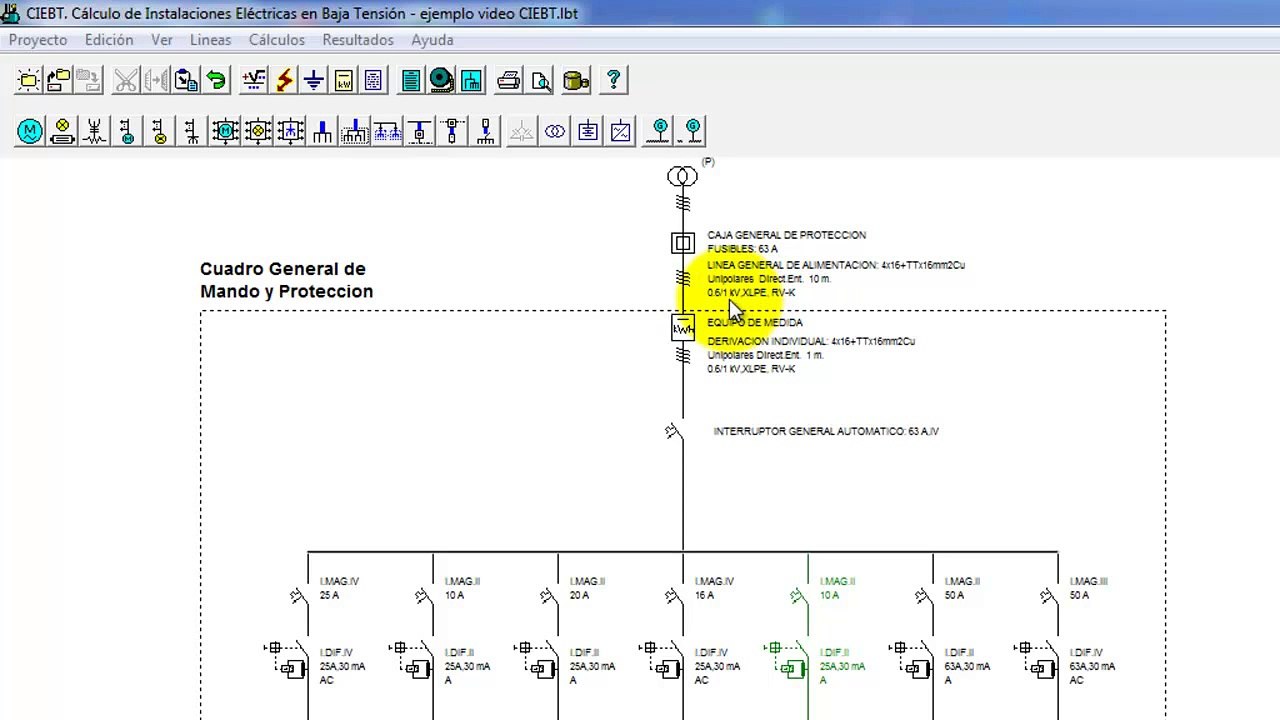This screenshot has width=1280, height=720.
Task: Insert a lighting line with the lamp icon
Action: [62, 131]
